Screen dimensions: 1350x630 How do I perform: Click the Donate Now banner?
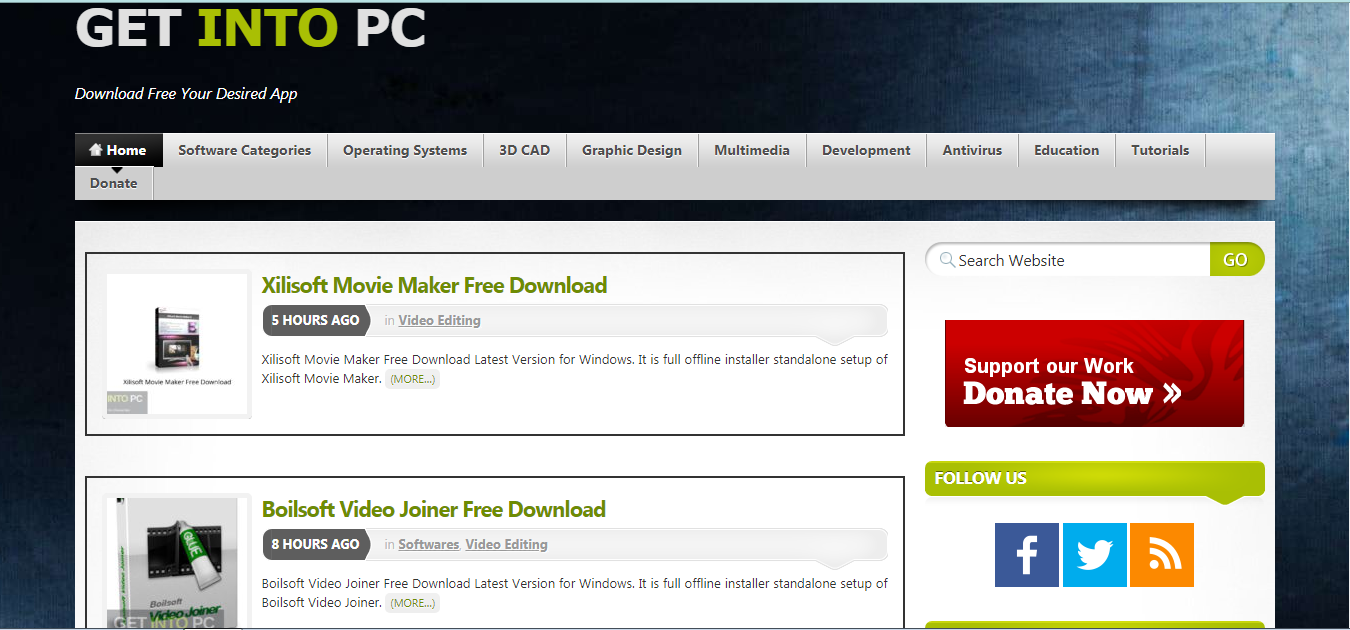1094,373
